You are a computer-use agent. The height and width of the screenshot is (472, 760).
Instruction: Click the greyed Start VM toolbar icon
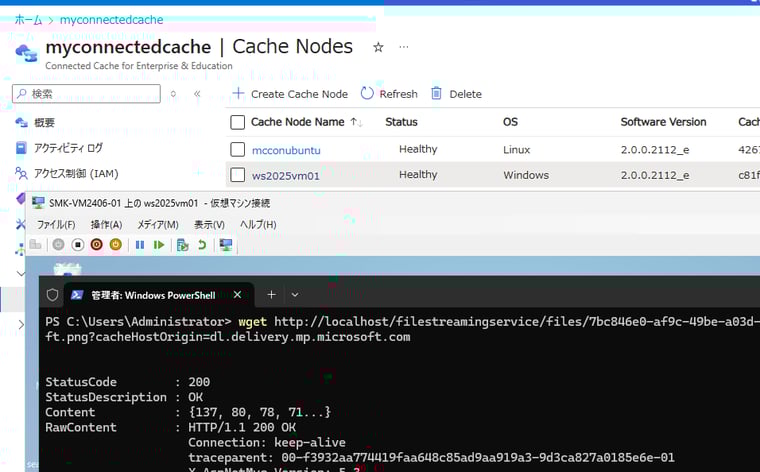point(58,245)
